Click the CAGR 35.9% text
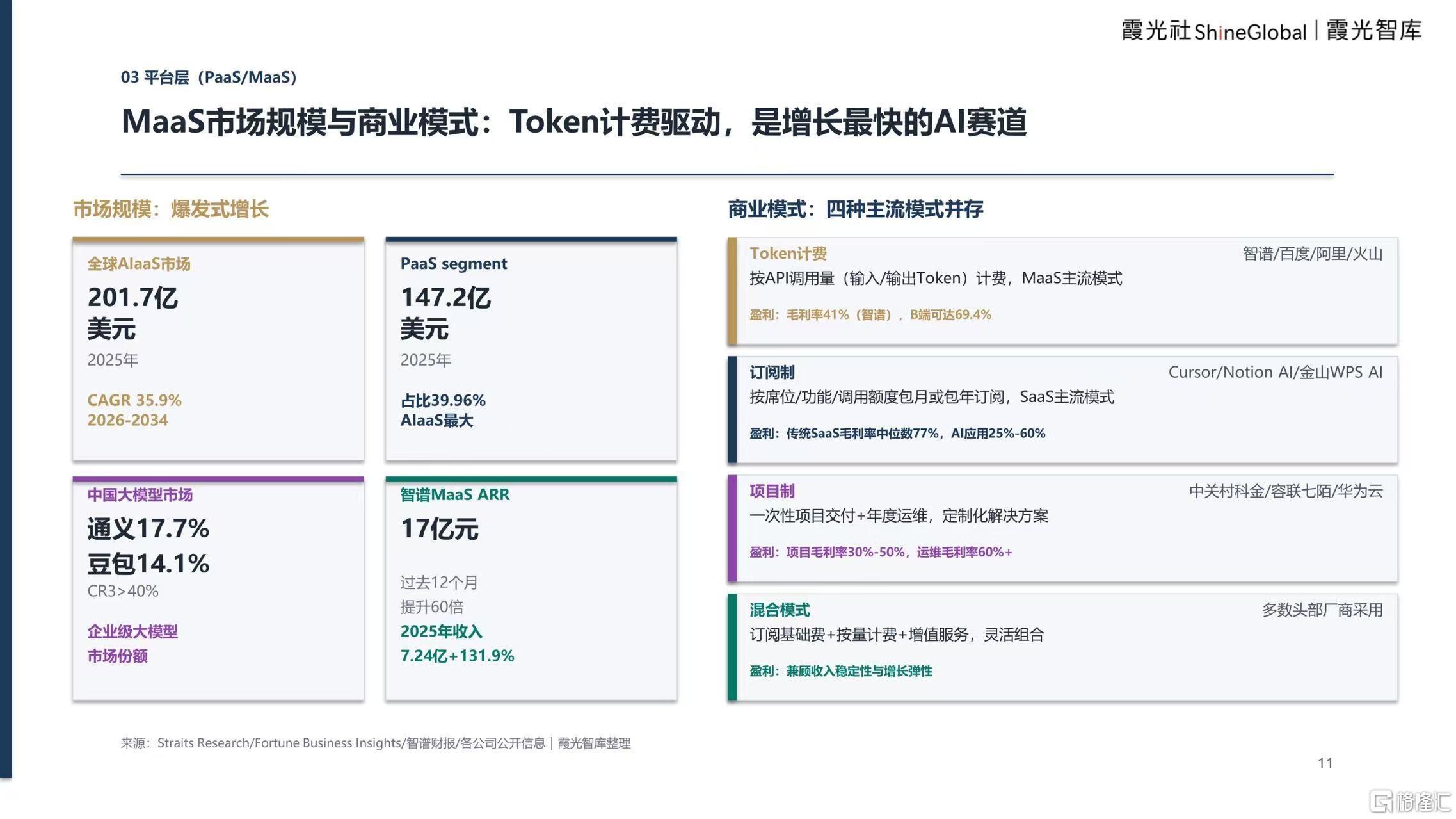The height and width of the screenshot is (819, 1456). point(134,400)
